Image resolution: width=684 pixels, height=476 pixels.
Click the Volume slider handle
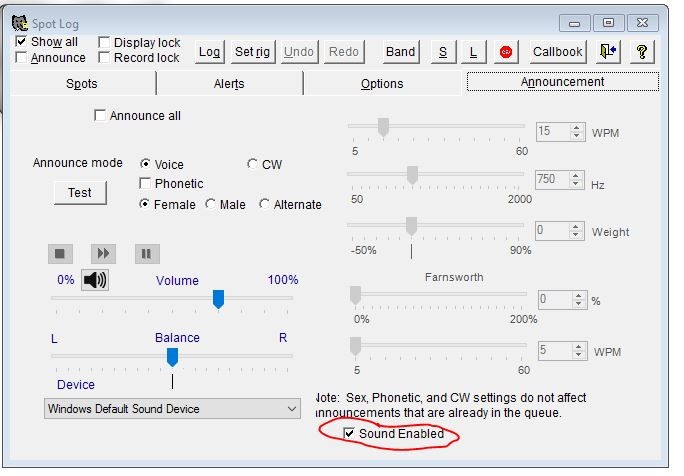[219, 299]
